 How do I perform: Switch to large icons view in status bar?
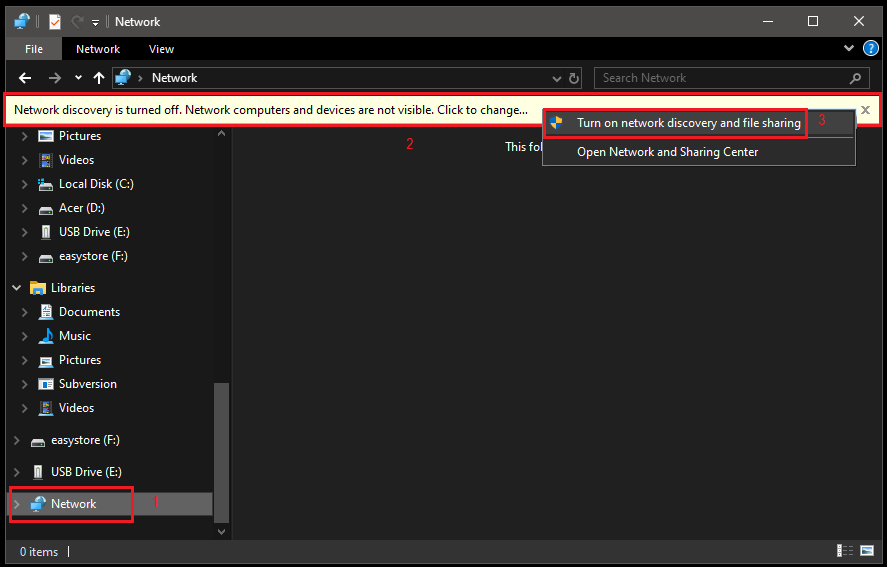tap(865, 551)
